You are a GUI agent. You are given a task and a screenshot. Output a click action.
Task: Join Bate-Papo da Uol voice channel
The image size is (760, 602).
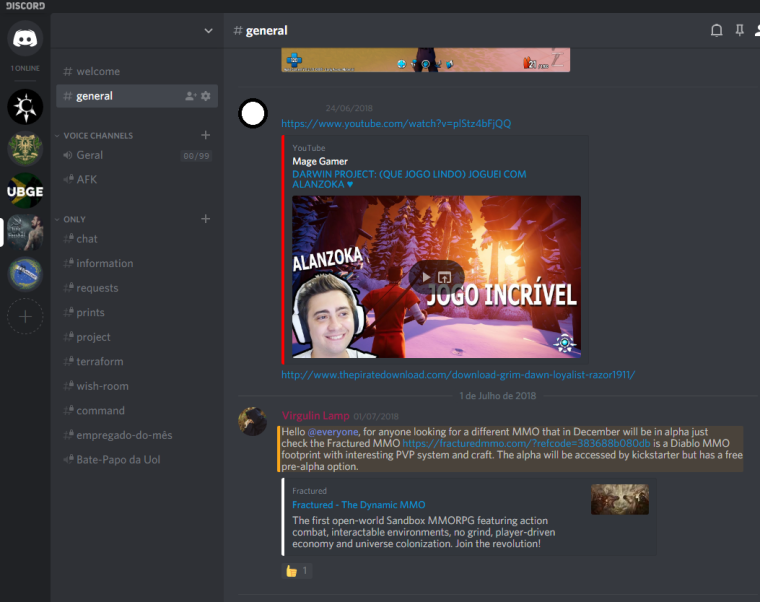(137, 460)
